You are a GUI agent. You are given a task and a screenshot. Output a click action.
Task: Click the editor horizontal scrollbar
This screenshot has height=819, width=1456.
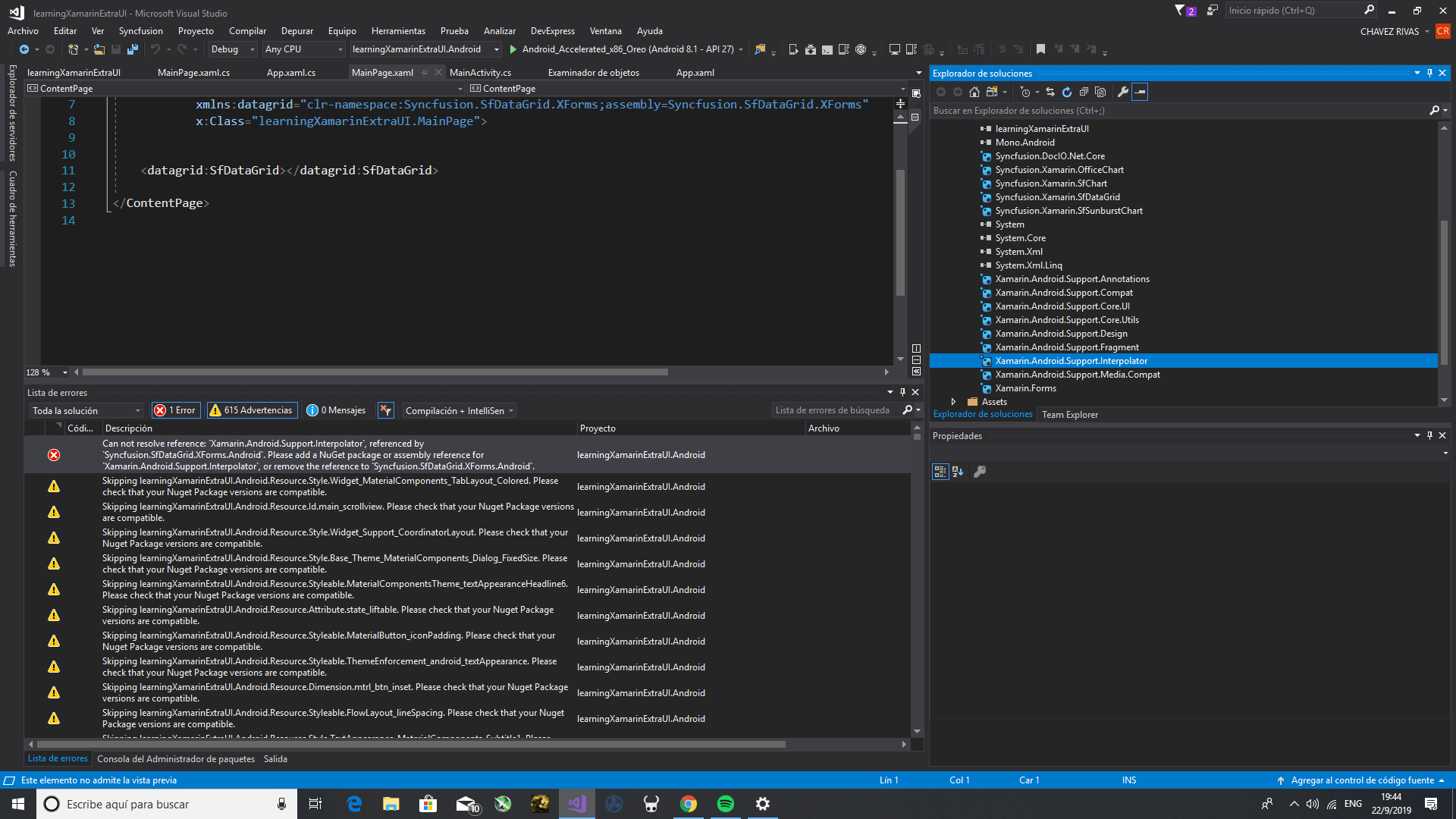coord(375,372)
